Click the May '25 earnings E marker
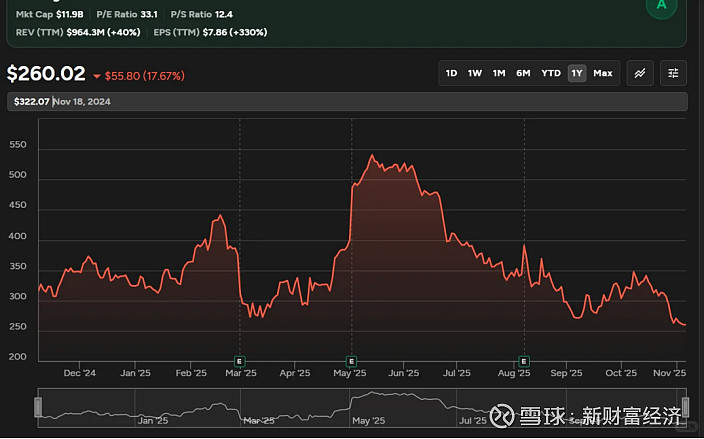 (x=351, y=361)
